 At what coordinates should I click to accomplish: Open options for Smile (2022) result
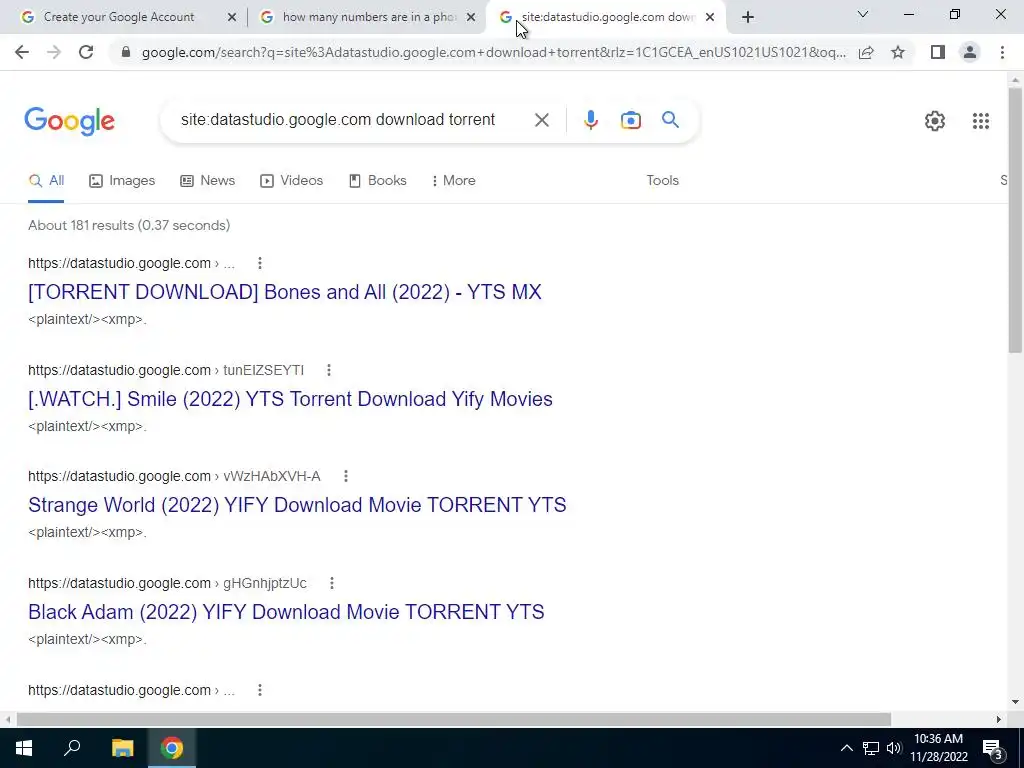tap(329, 370)
